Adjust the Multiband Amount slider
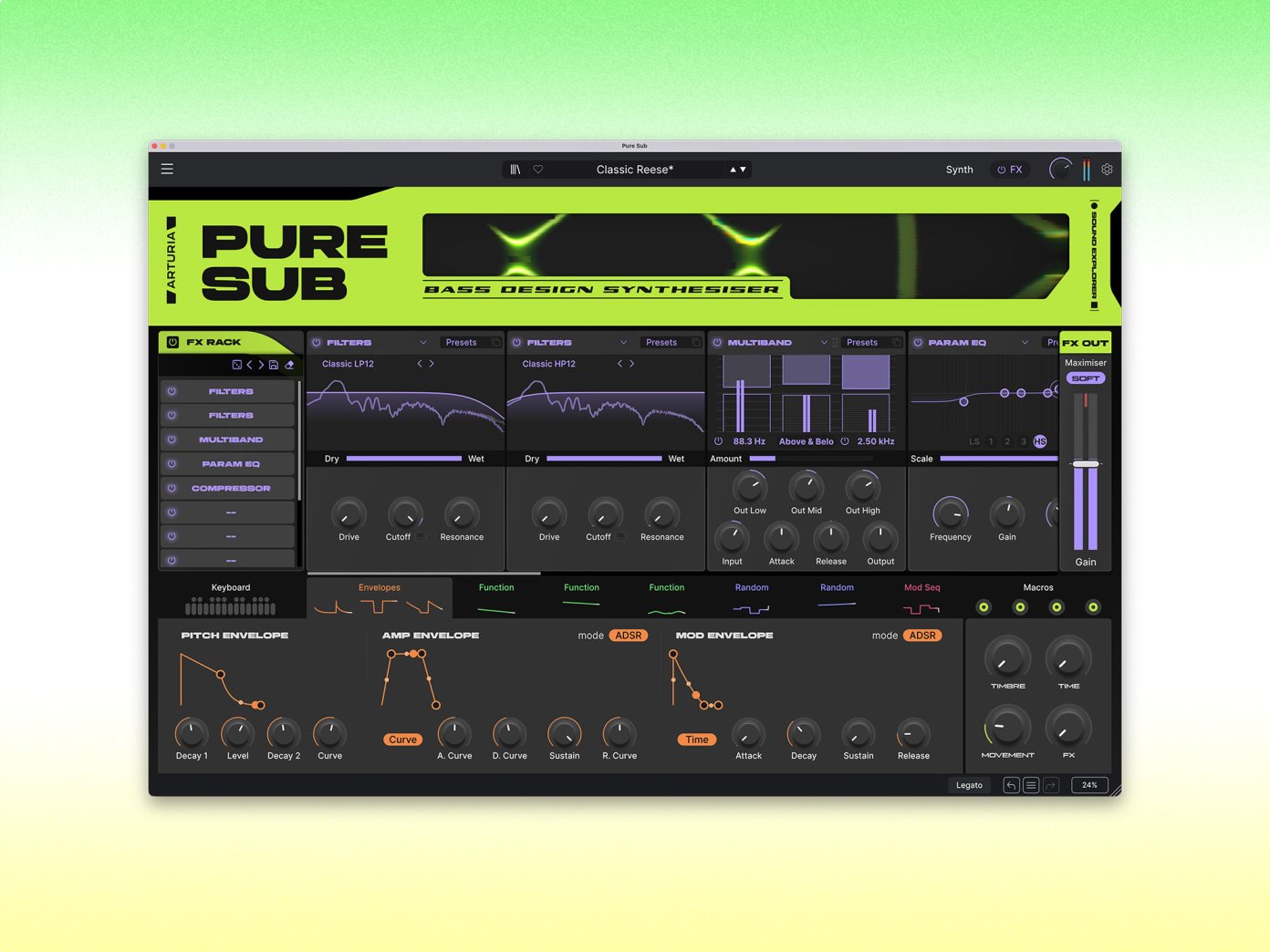Image resolution: width=1270 pixels, height=952 pixels. (x=811, y=459)
